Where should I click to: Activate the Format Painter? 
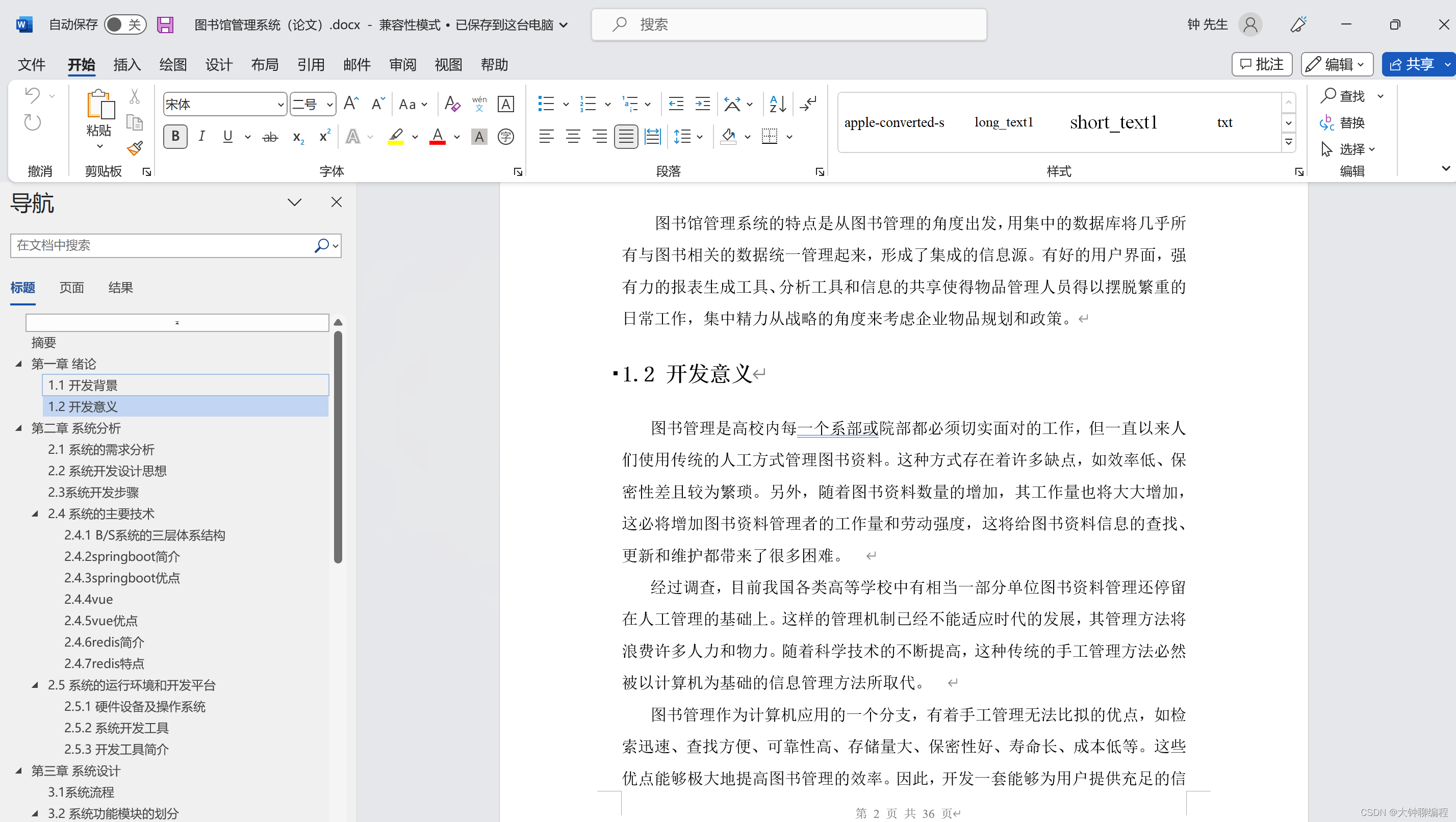135,148
